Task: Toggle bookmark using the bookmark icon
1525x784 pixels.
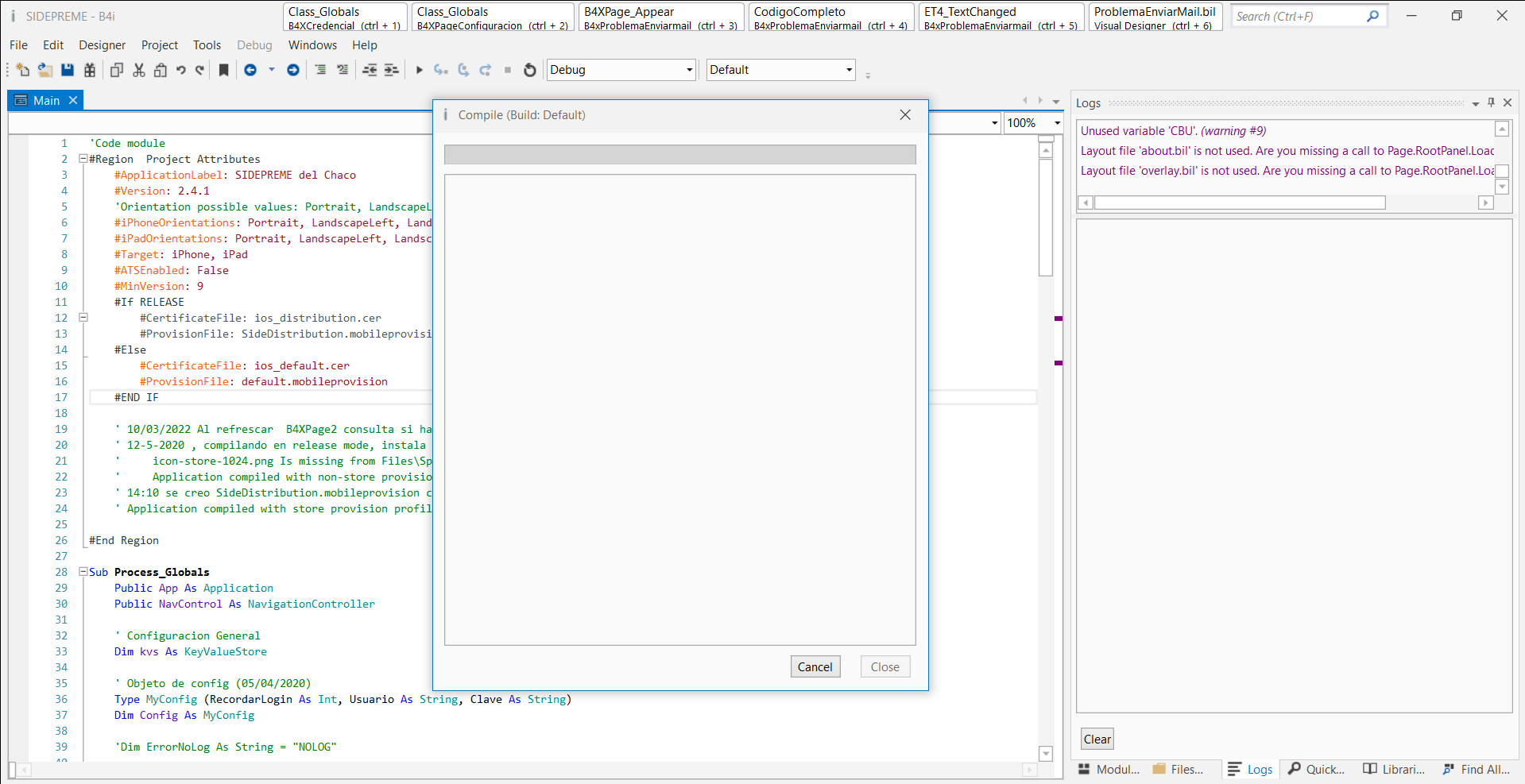Action: (x=224, y=70)
